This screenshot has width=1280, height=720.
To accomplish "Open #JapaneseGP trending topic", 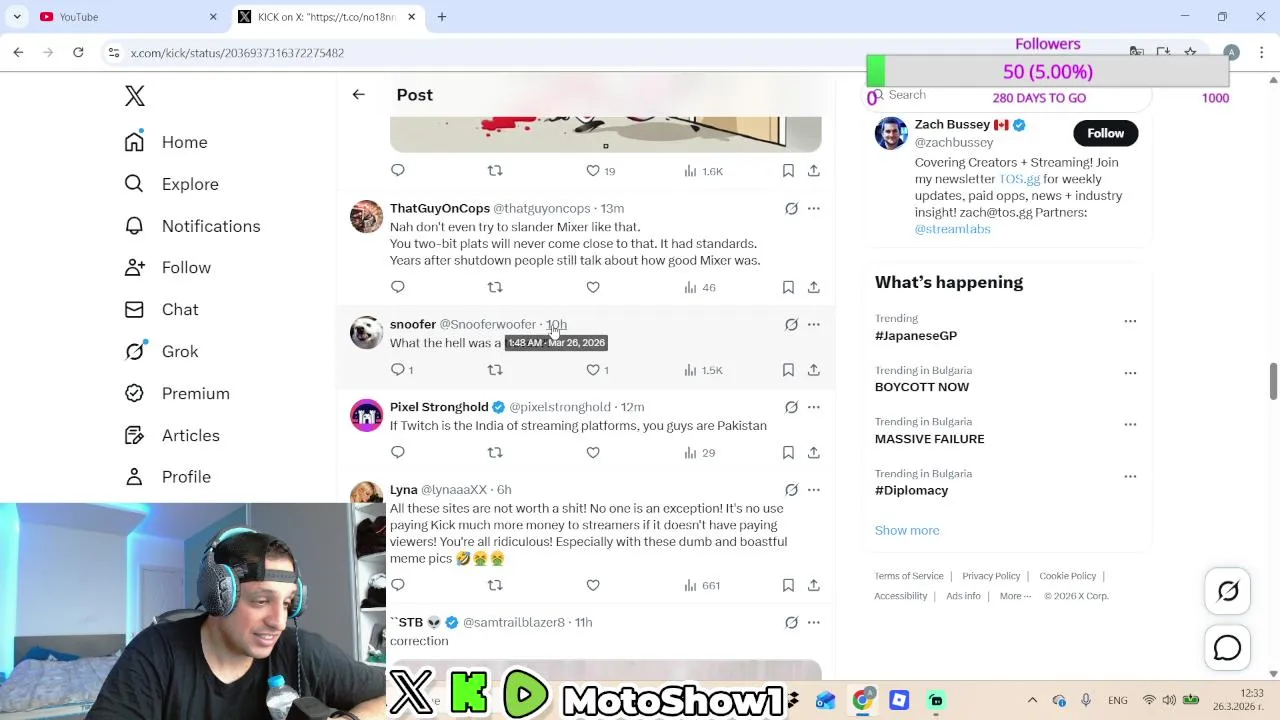I will (916, 336).
